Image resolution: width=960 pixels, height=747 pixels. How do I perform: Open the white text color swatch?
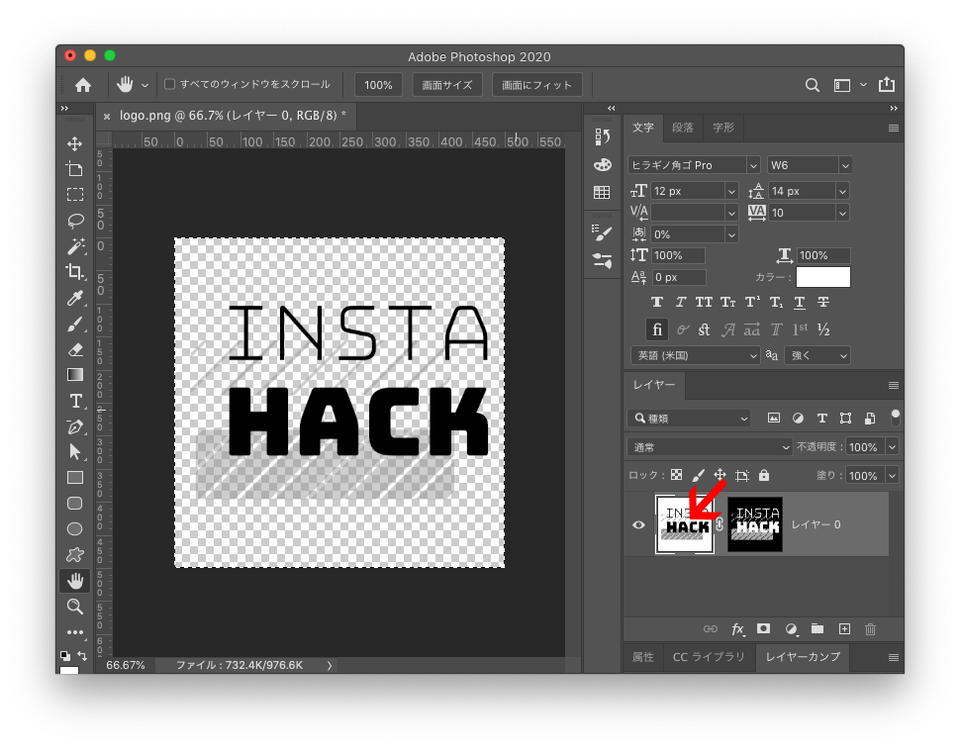tap(823, 277)
